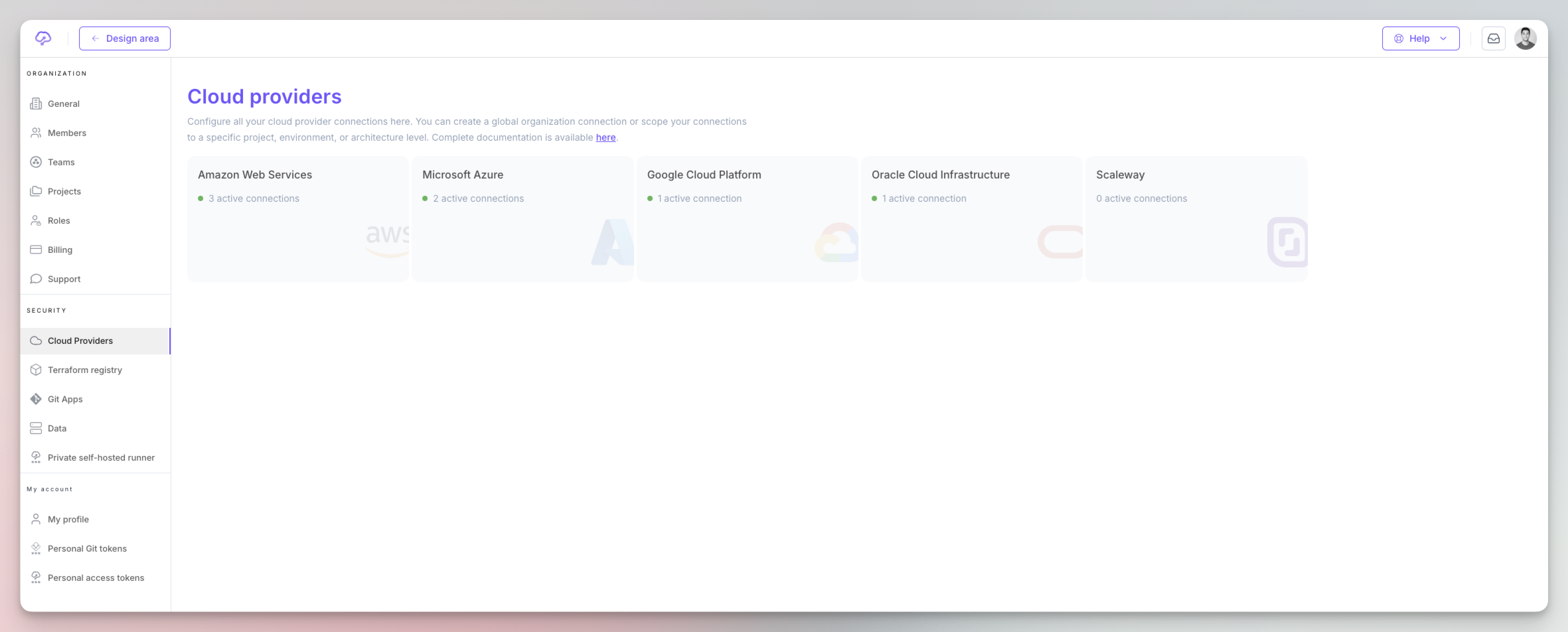
Task: Open the Support label
Action: coord(64,279)
